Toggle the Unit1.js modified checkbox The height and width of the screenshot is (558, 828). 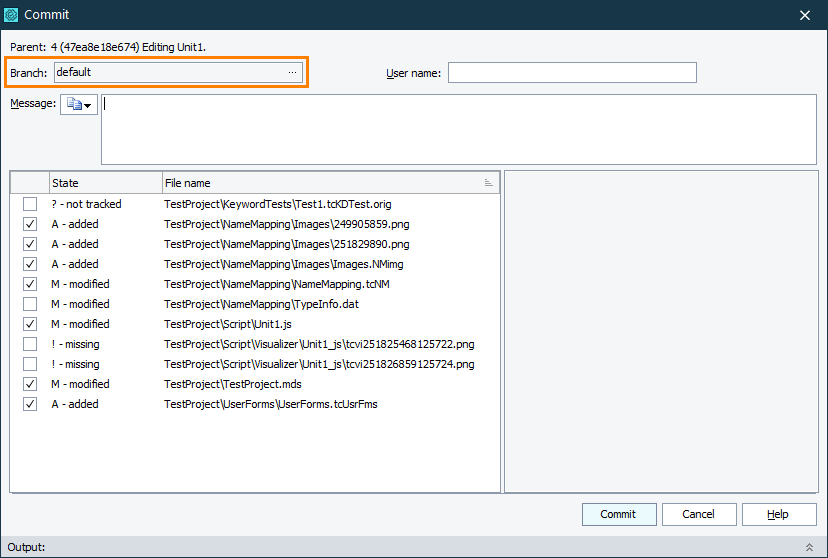click(30, 324)
